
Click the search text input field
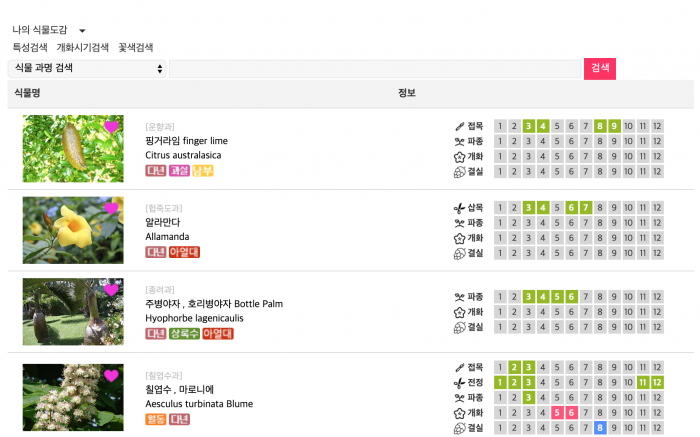375,68
